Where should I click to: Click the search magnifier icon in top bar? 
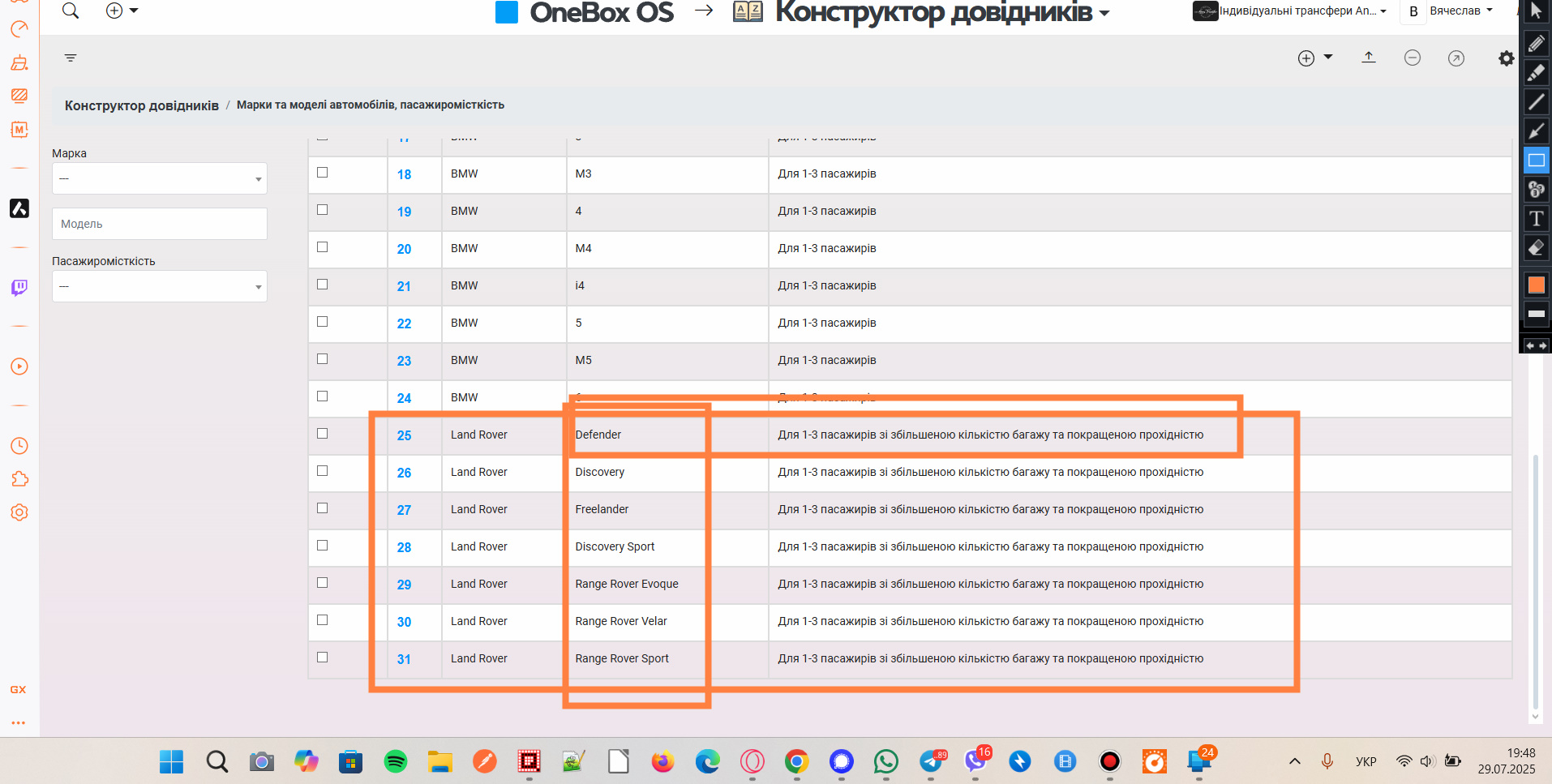coord(71,11)
